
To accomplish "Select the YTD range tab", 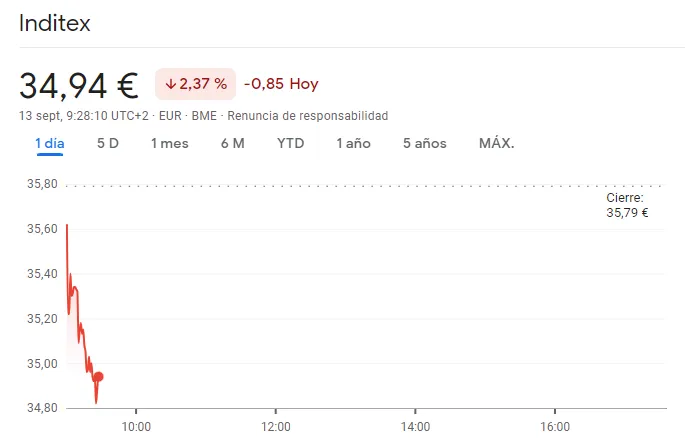I will (291, 144).
